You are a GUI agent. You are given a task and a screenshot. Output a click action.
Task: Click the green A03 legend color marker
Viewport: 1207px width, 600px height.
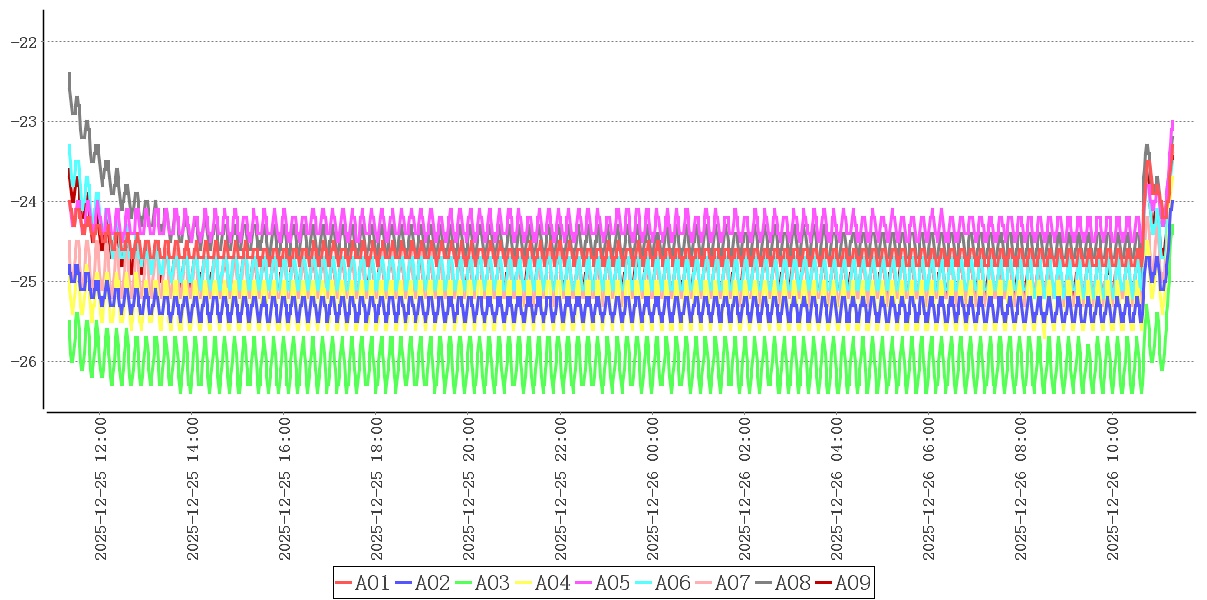pyautogui.click(x=464, y=583)
